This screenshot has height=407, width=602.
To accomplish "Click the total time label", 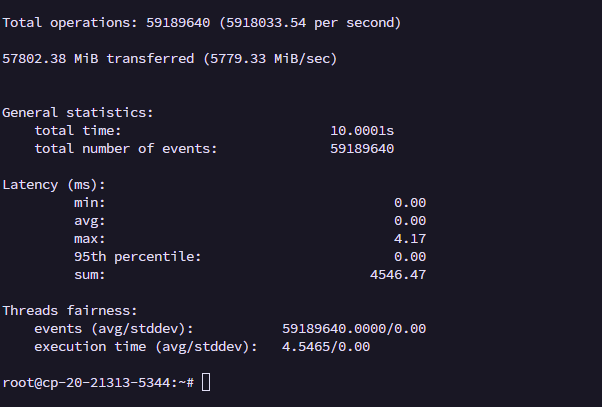I will click(78, 131).
